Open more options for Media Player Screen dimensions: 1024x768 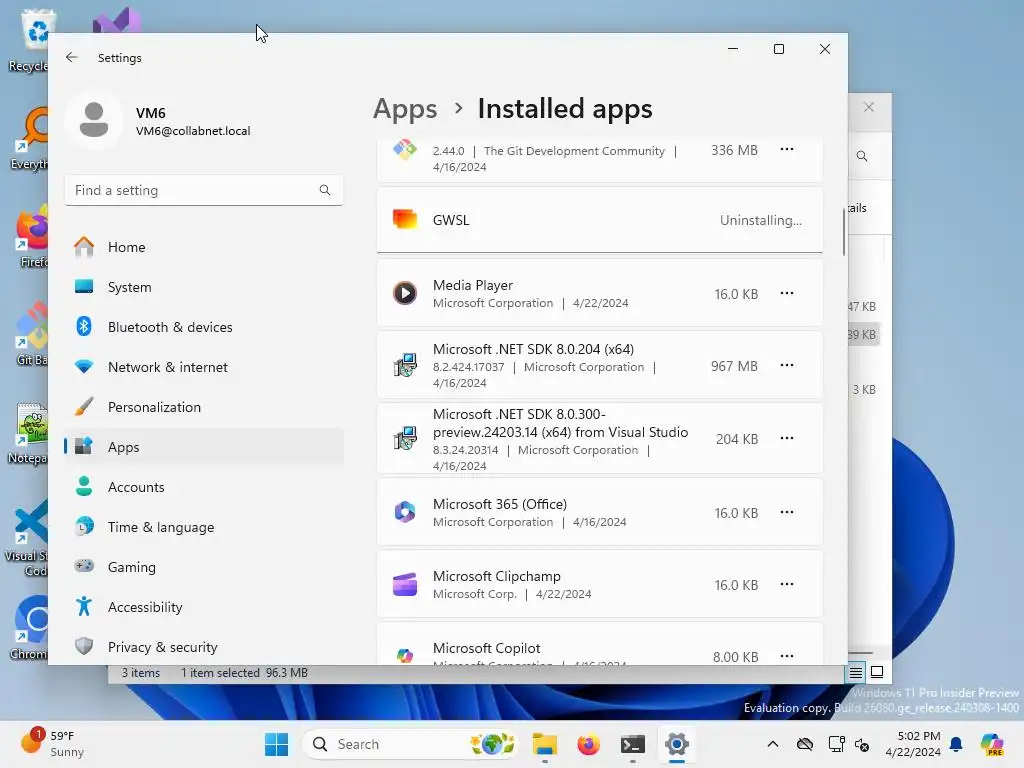(787, 293)
